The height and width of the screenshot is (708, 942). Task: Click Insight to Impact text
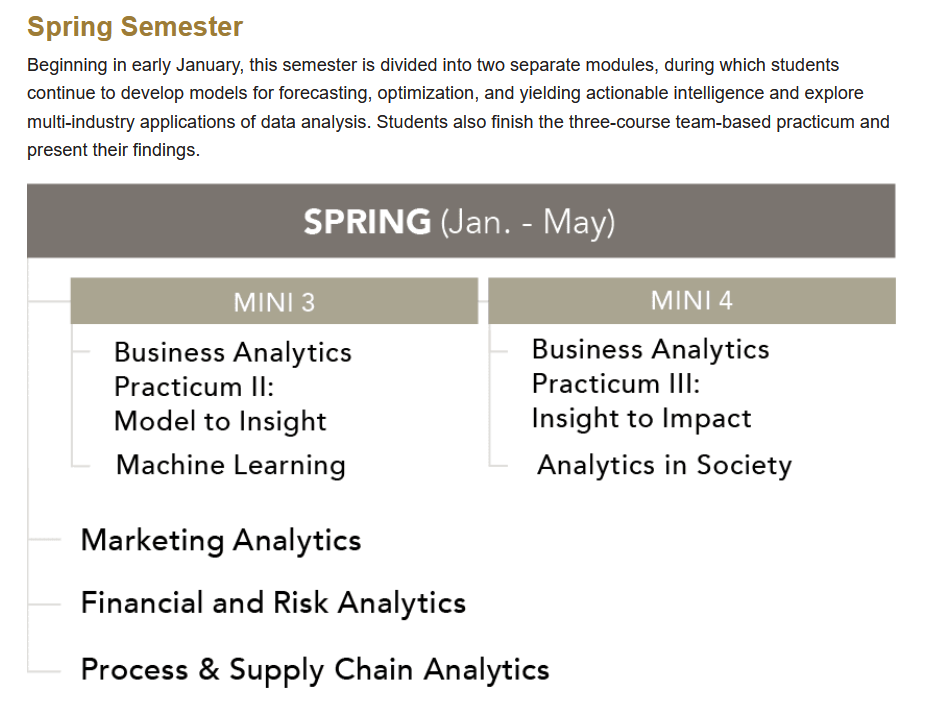[641, 418]
